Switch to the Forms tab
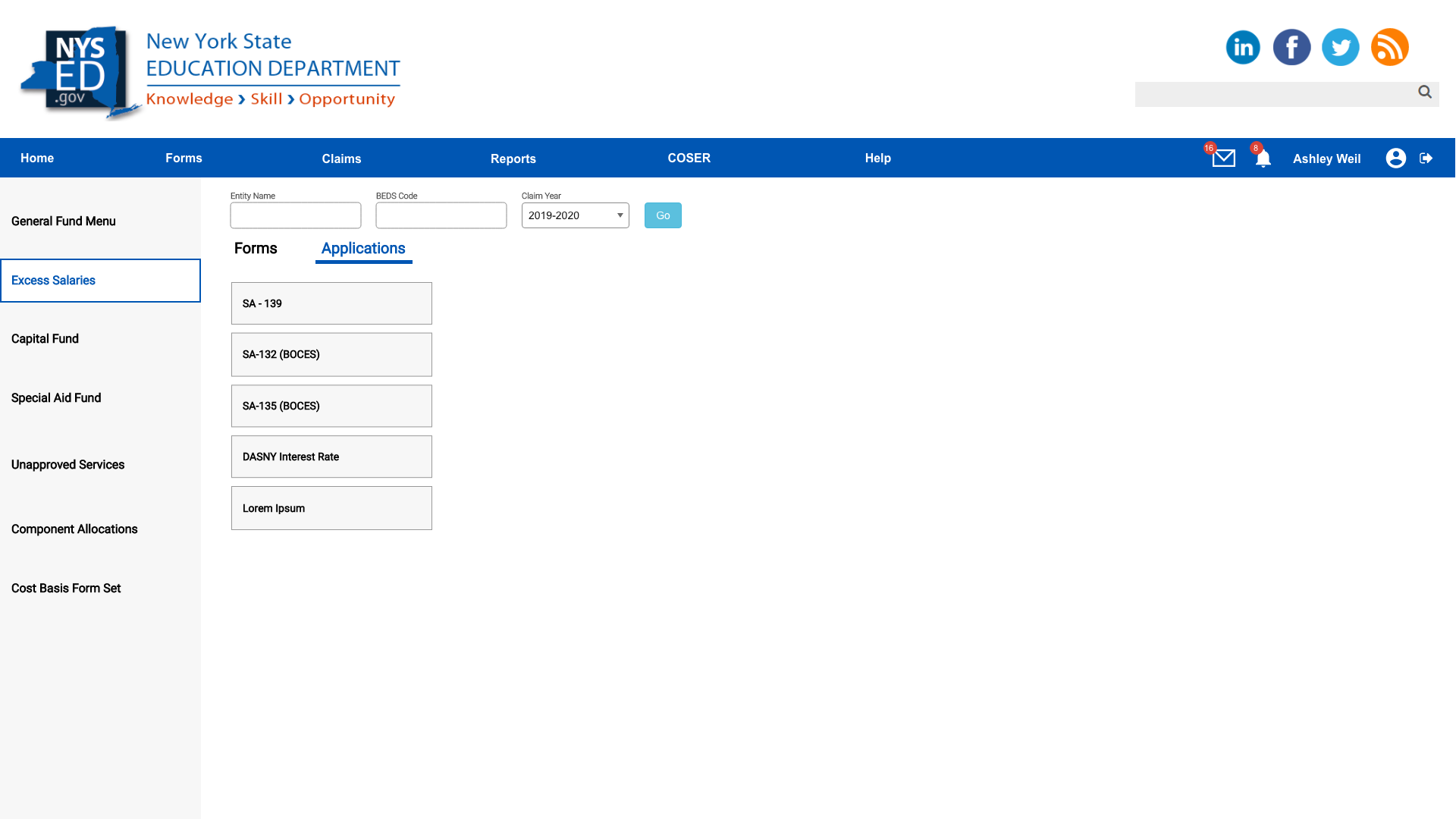The width and height of the screenshot is (1456, 819). click(x=256, y=248)
